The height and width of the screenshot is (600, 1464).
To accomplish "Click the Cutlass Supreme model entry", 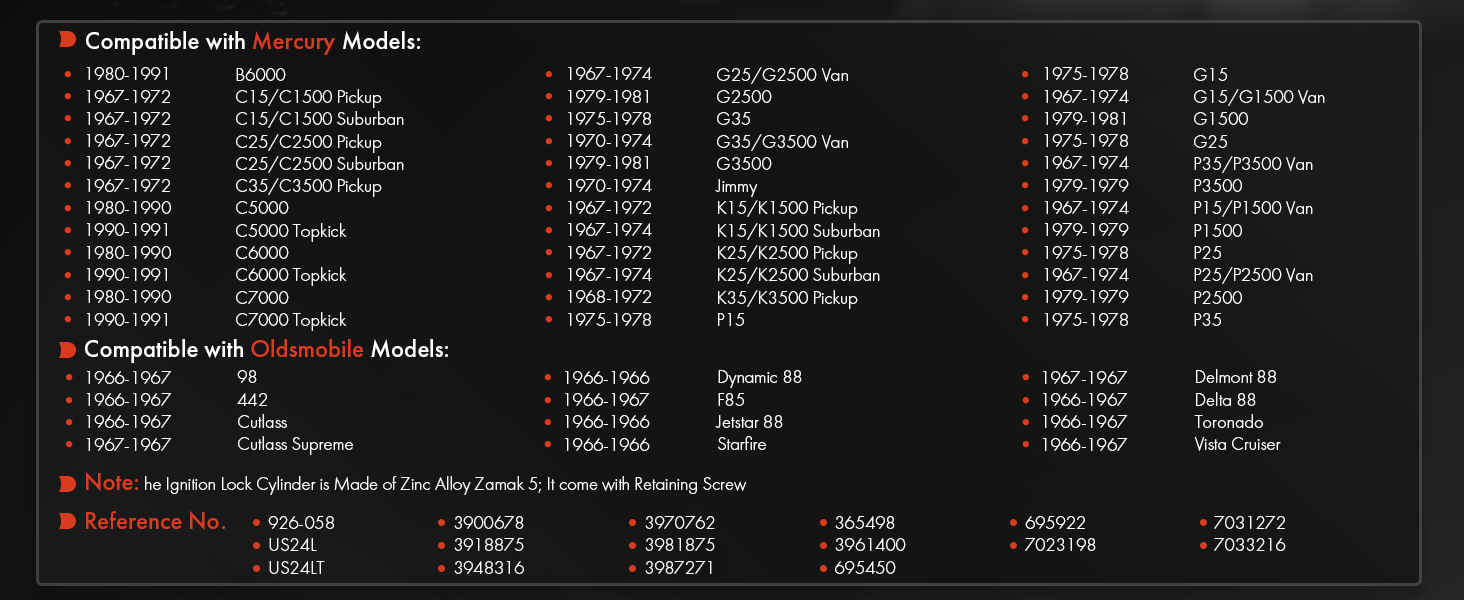I will click(x=295, y=444).
